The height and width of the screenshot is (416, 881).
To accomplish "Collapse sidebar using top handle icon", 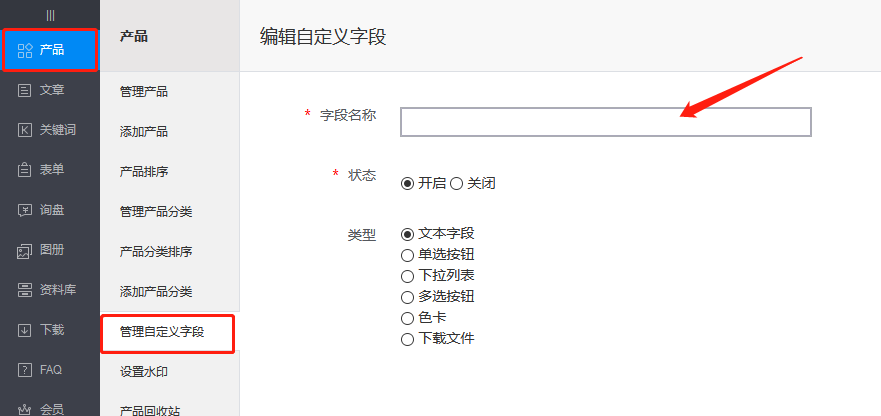I will click(50, 14).
